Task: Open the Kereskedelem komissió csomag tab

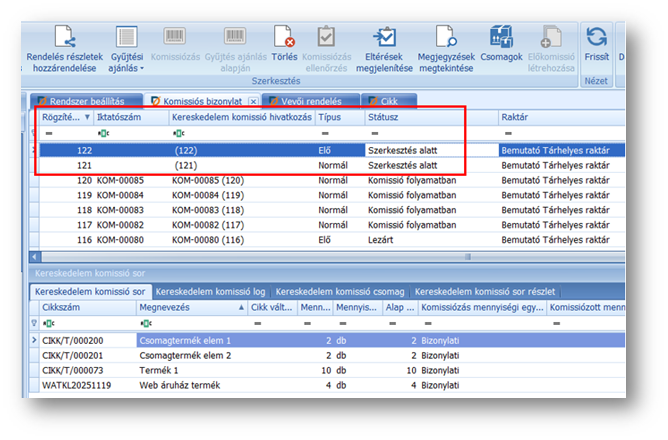Action: click(340, 291)
